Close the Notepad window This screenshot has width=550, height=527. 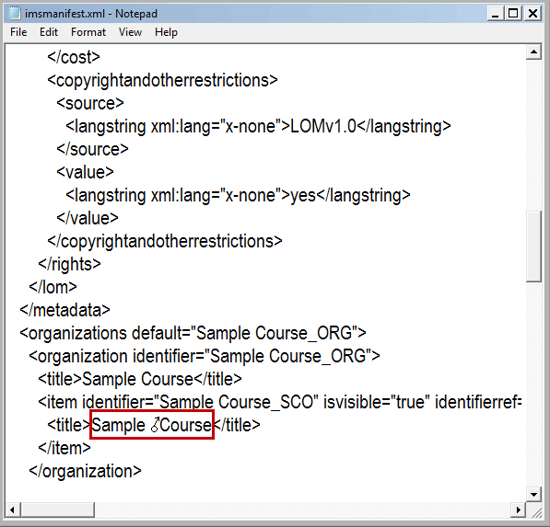tap(532, 14)
